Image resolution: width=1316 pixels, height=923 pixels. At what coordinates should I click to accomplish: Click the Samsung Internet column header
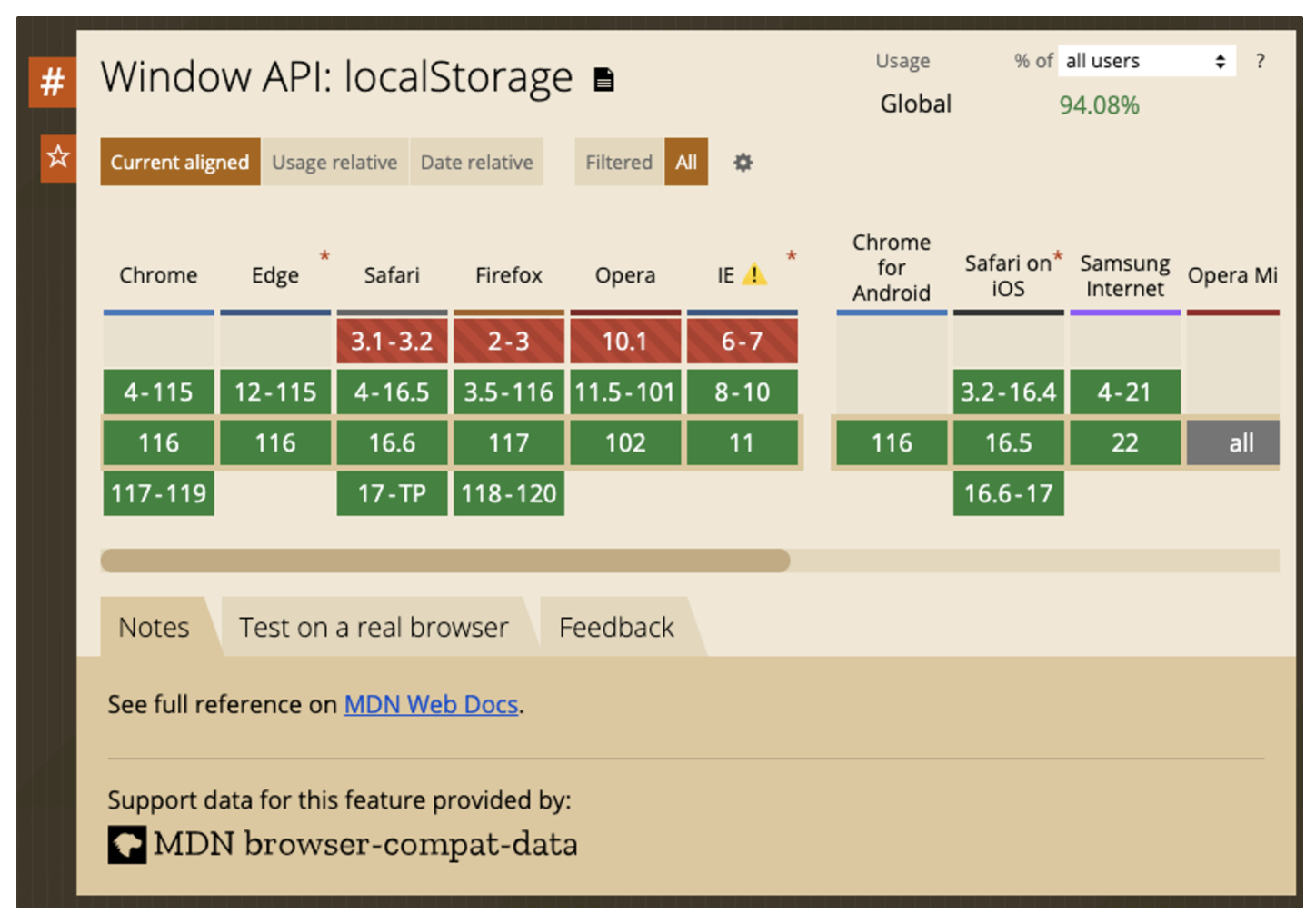(1125, 276)
